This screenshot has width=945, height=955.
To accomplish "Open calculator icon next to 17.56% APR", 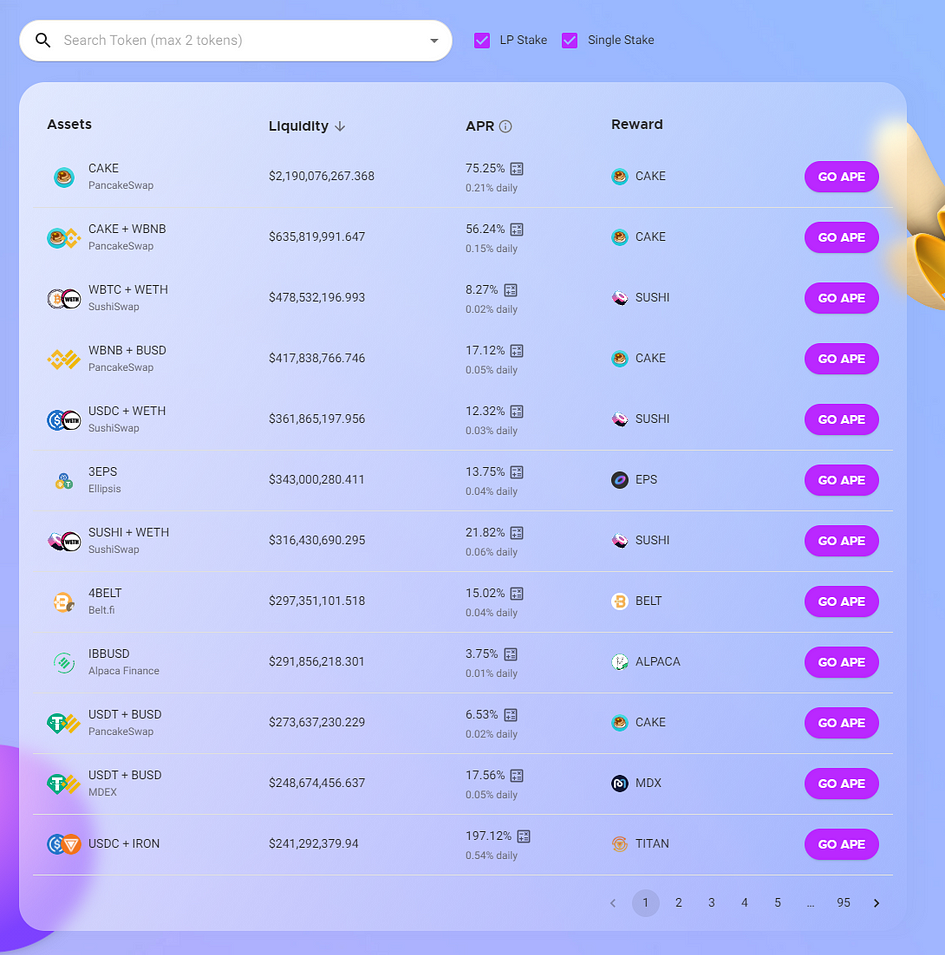I will tap(517, 775).
